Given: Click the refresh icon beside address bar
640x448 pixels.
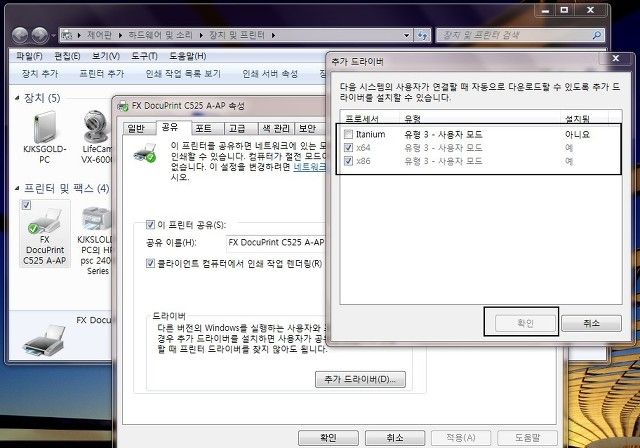Looking at the screenshot, I should [422, 35].
